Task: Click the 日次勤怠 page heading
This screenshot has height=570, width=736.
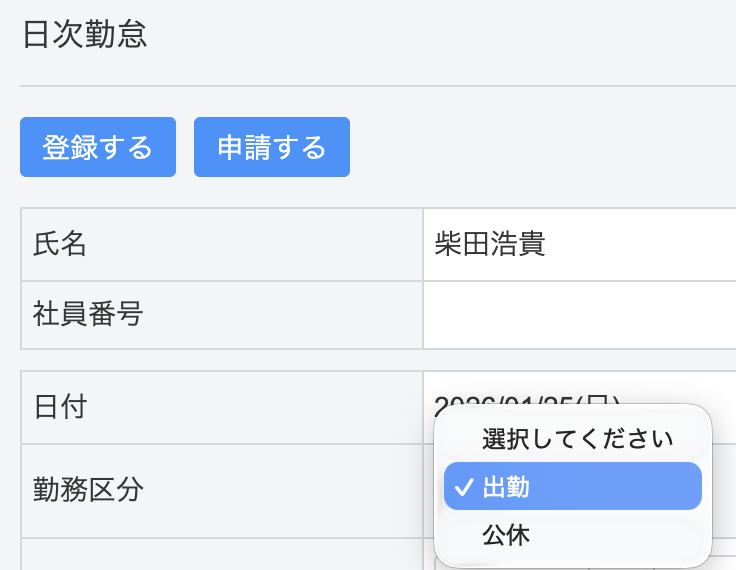Action: coord(85,35)
